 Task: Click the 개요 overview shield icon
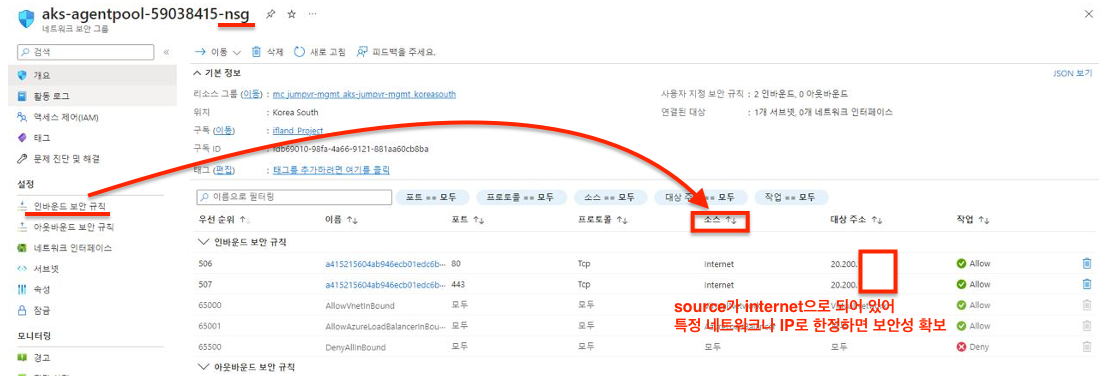22,75
